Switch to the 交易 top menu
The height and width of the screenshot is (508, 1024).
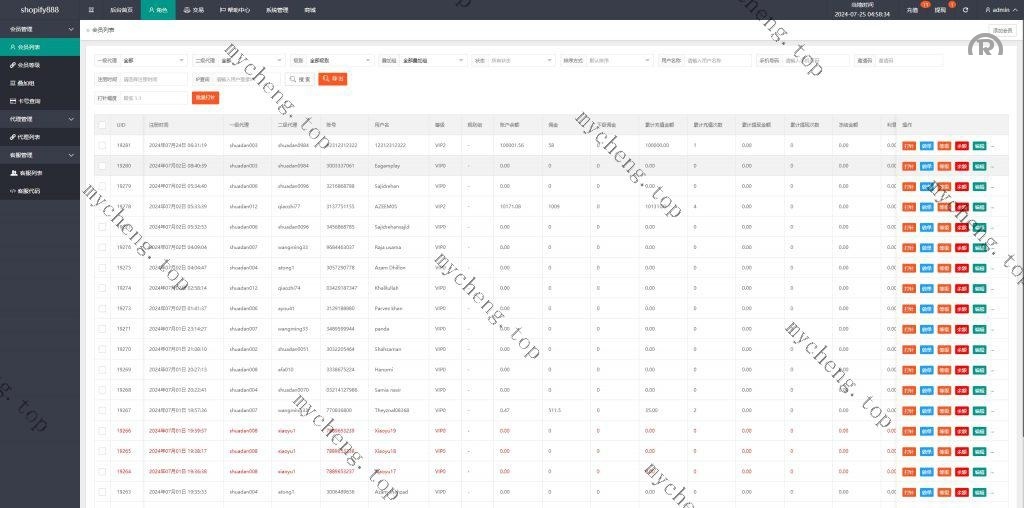tap(194, 9)
